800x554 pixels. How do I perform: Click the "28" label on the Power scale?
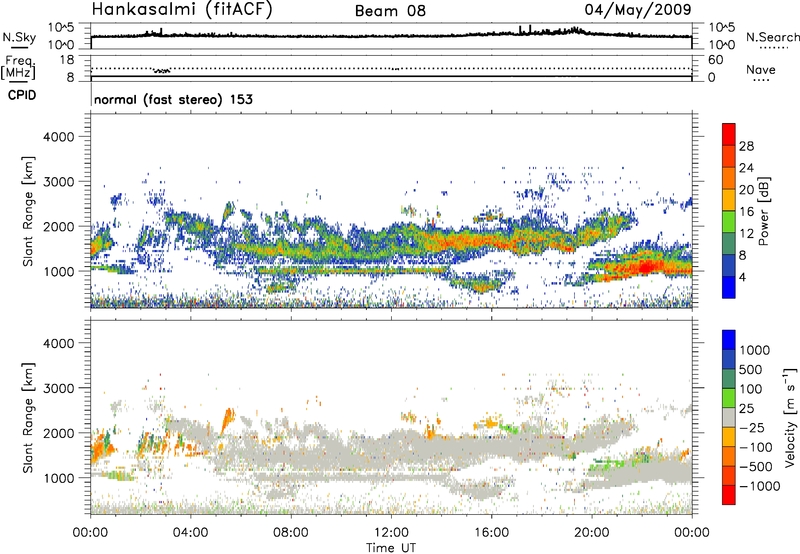pyautogui.click(x=746, y=146)
